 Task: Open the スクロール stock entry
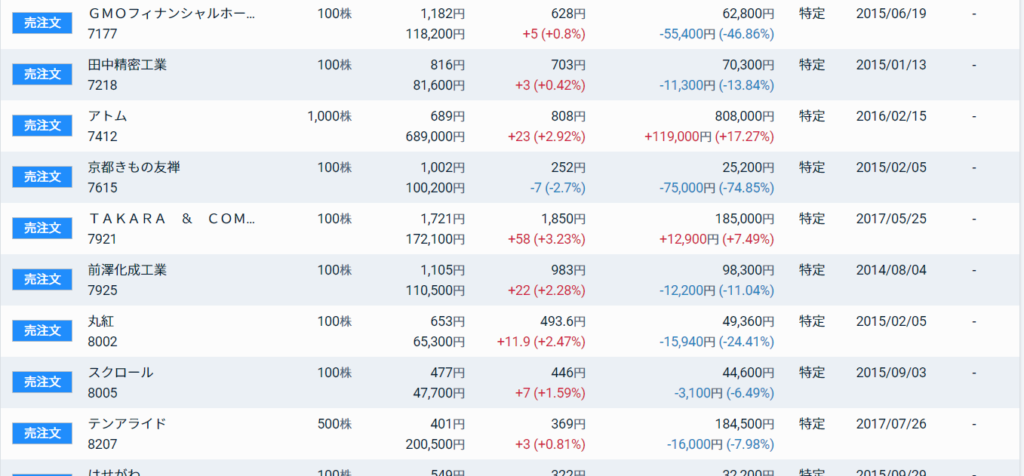coord(121,372)
